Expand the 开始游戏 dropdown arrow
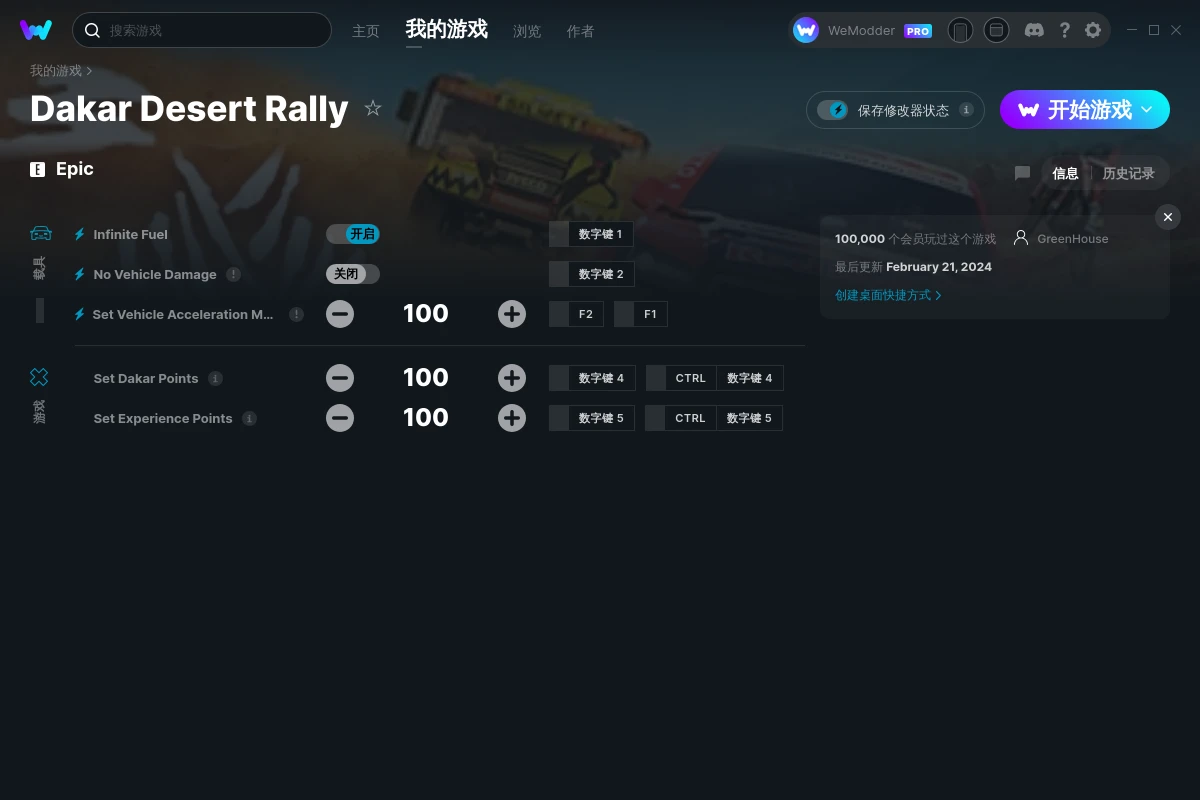 tap(1147, 110)
